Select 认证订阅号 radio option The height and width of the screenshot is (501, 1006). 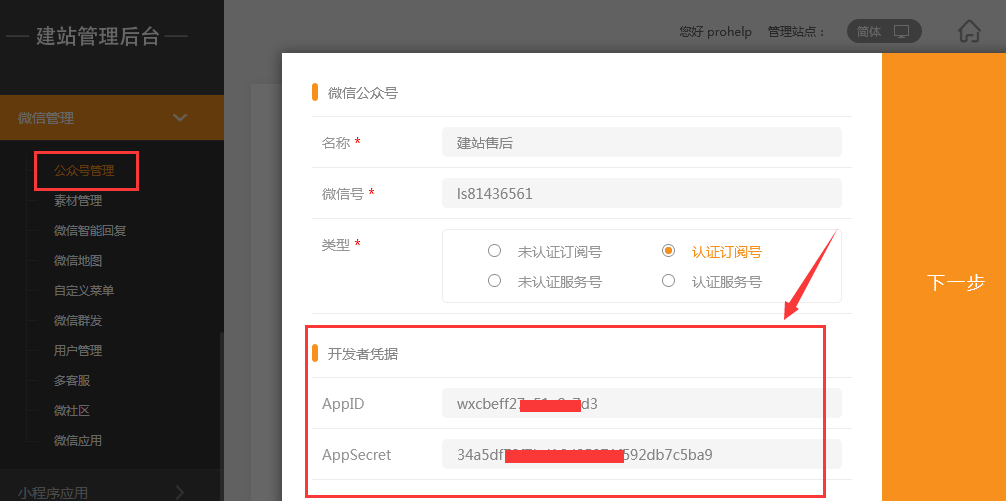tap(668, 252)
